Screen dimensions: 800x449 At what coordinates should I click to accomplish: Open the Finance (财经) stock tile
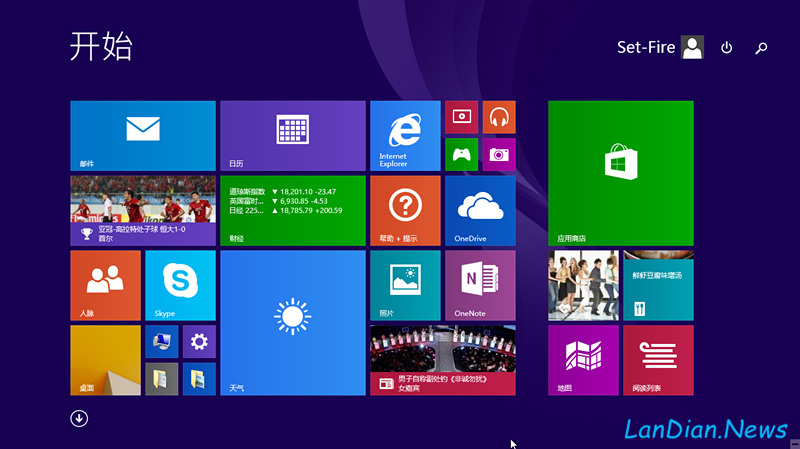[292, 210]
